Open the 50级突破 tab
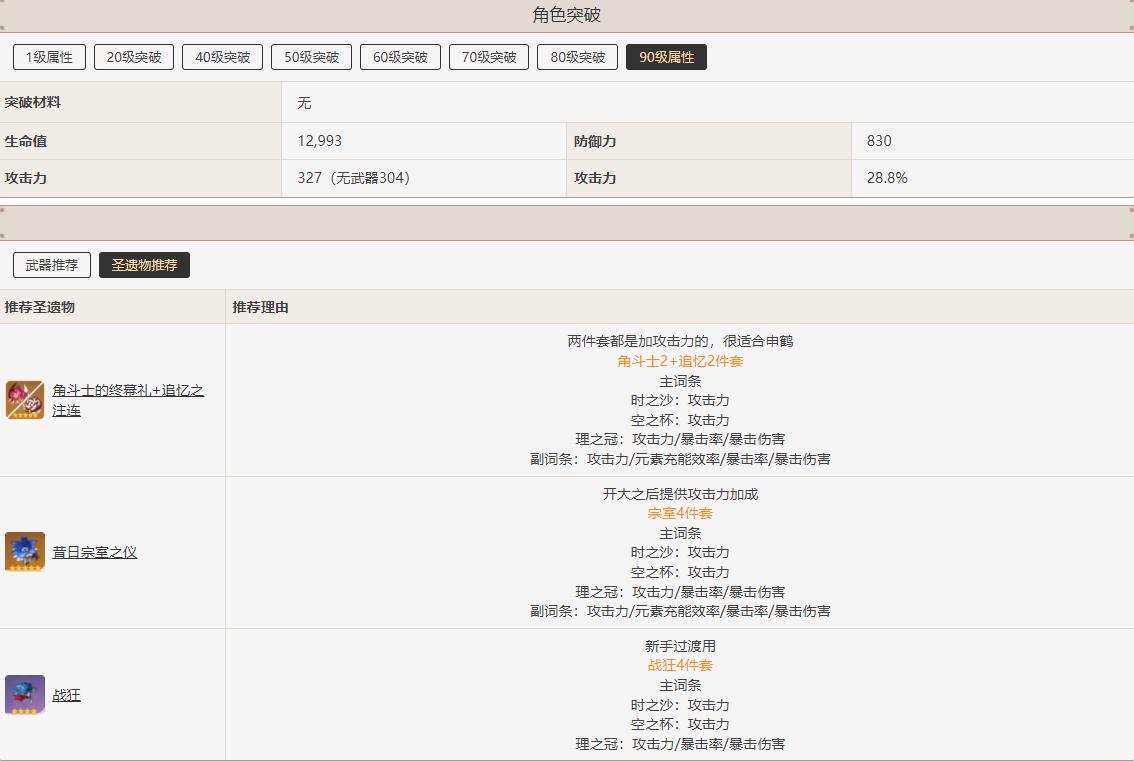This screenshot has height=761, width=1134. (311, 57)
